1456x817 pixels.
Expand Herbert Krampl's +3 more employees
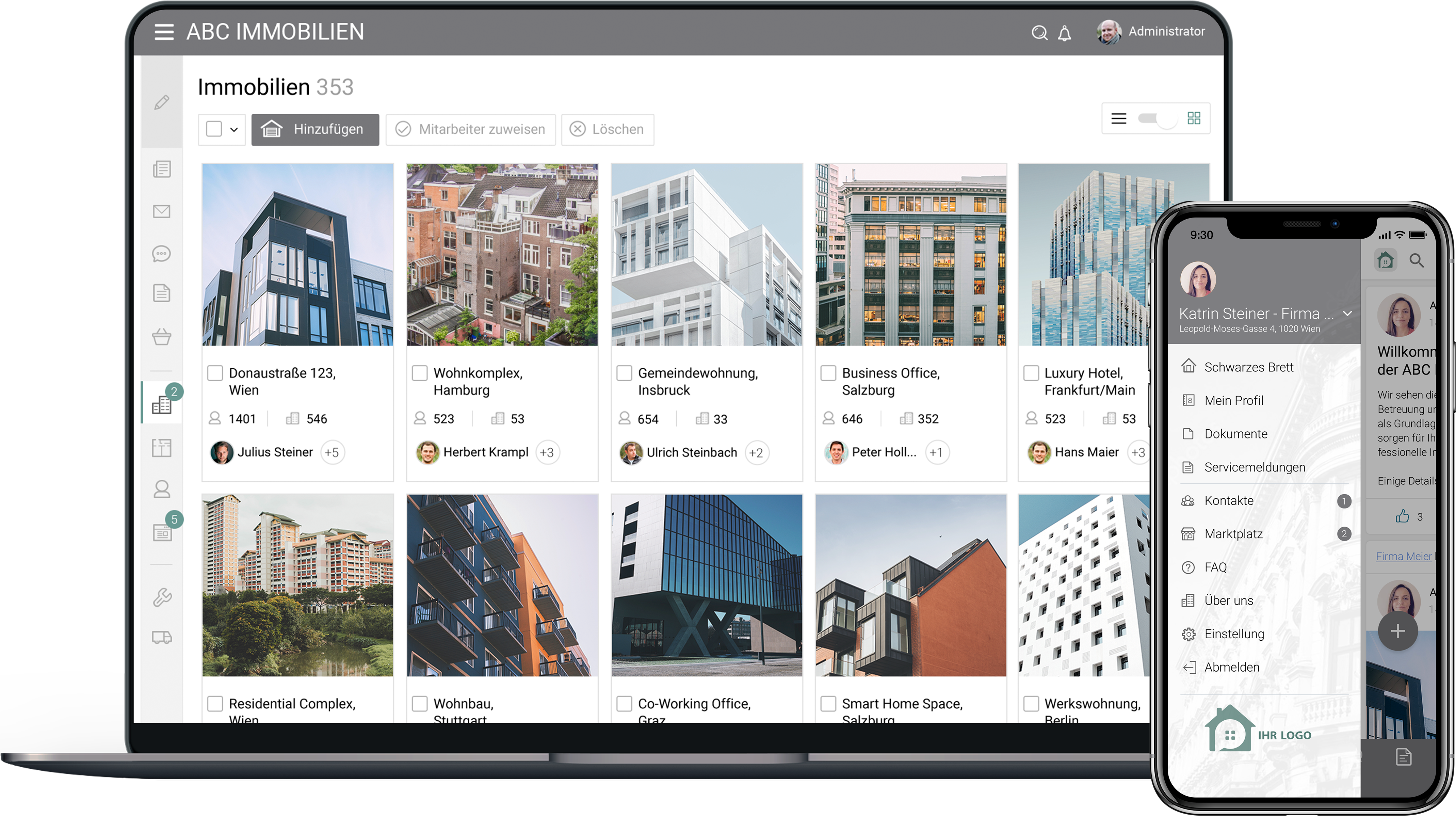click(x=547, y=452)
